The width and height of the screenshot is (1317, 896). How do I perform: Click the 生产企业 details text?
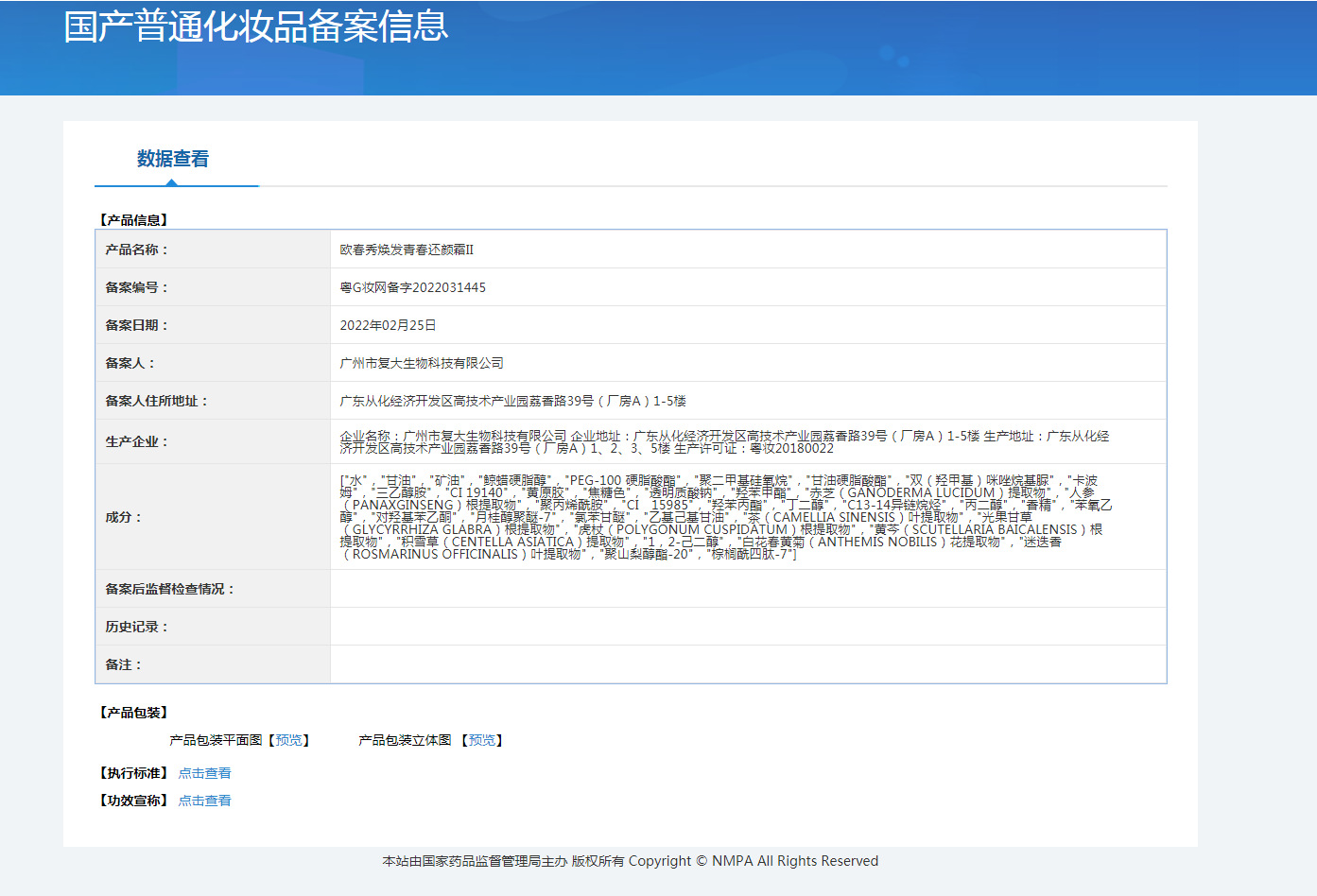pyautogui.click(x=725, y=441)
